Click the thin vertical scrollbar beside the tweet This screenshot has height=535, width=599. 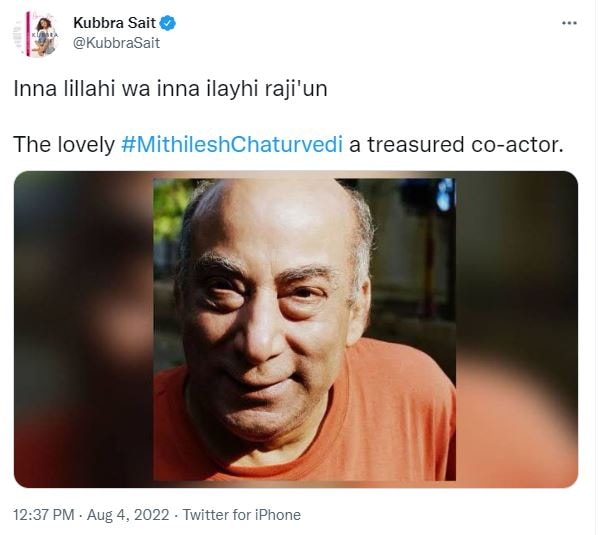pyautogui.click(x=596, y=268)
